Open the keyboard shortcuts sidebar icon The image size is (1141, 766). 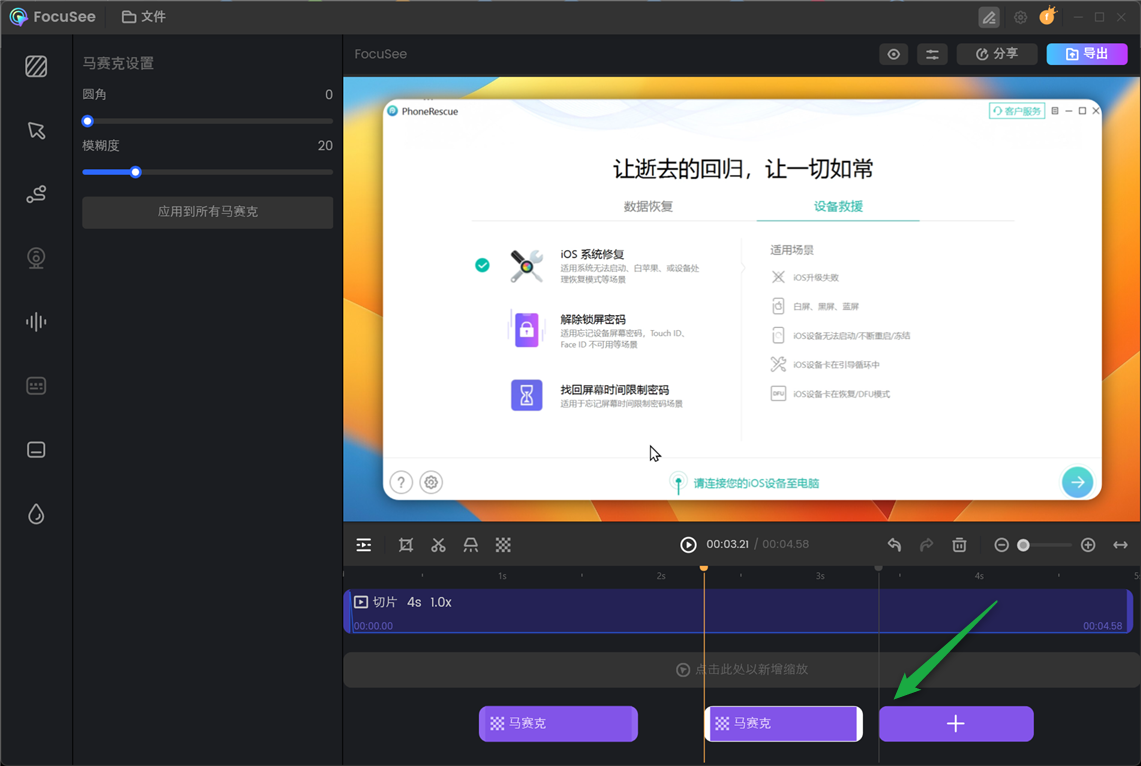36,386
